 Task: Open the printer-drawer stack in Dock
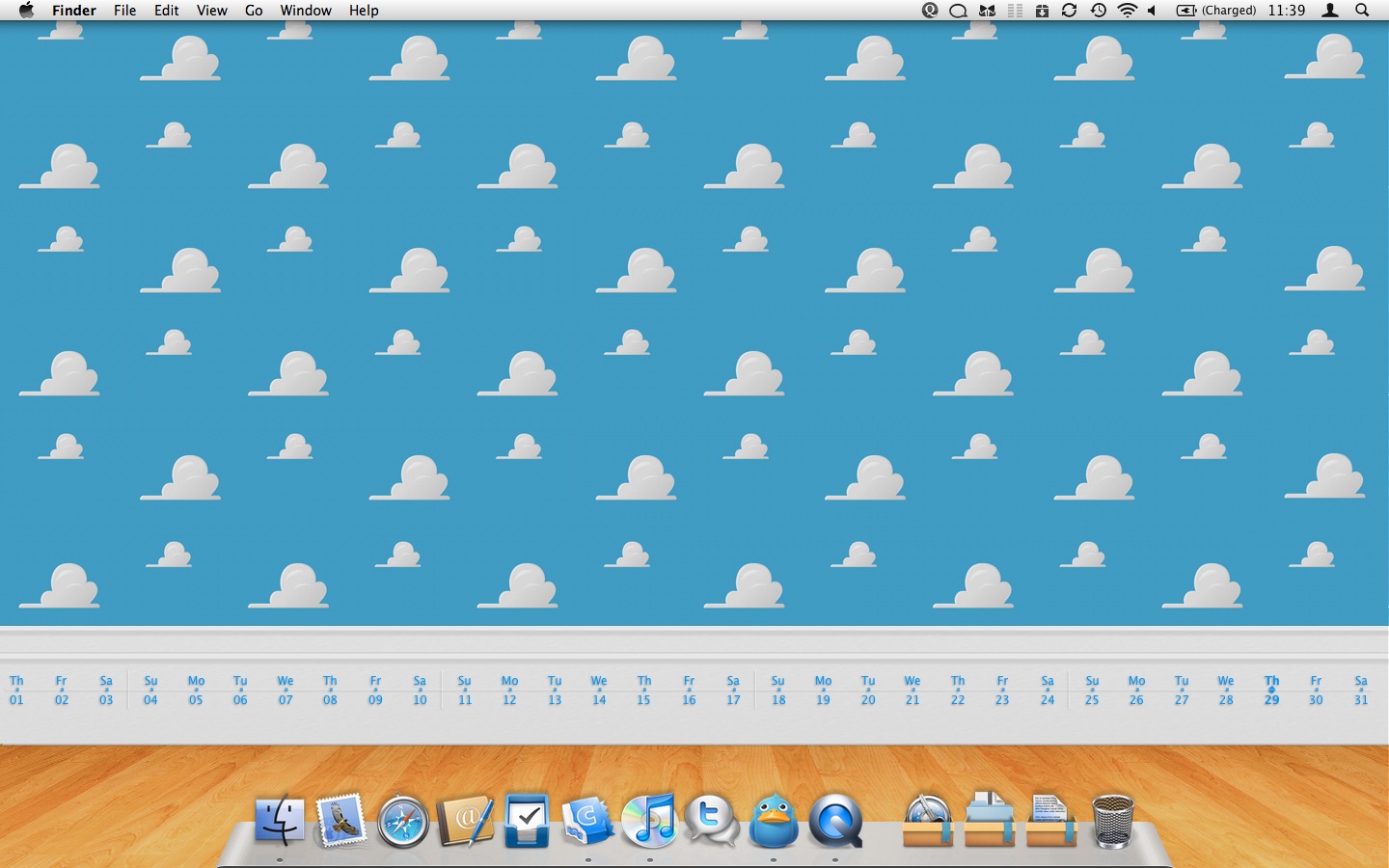click(x=990, y=820)
